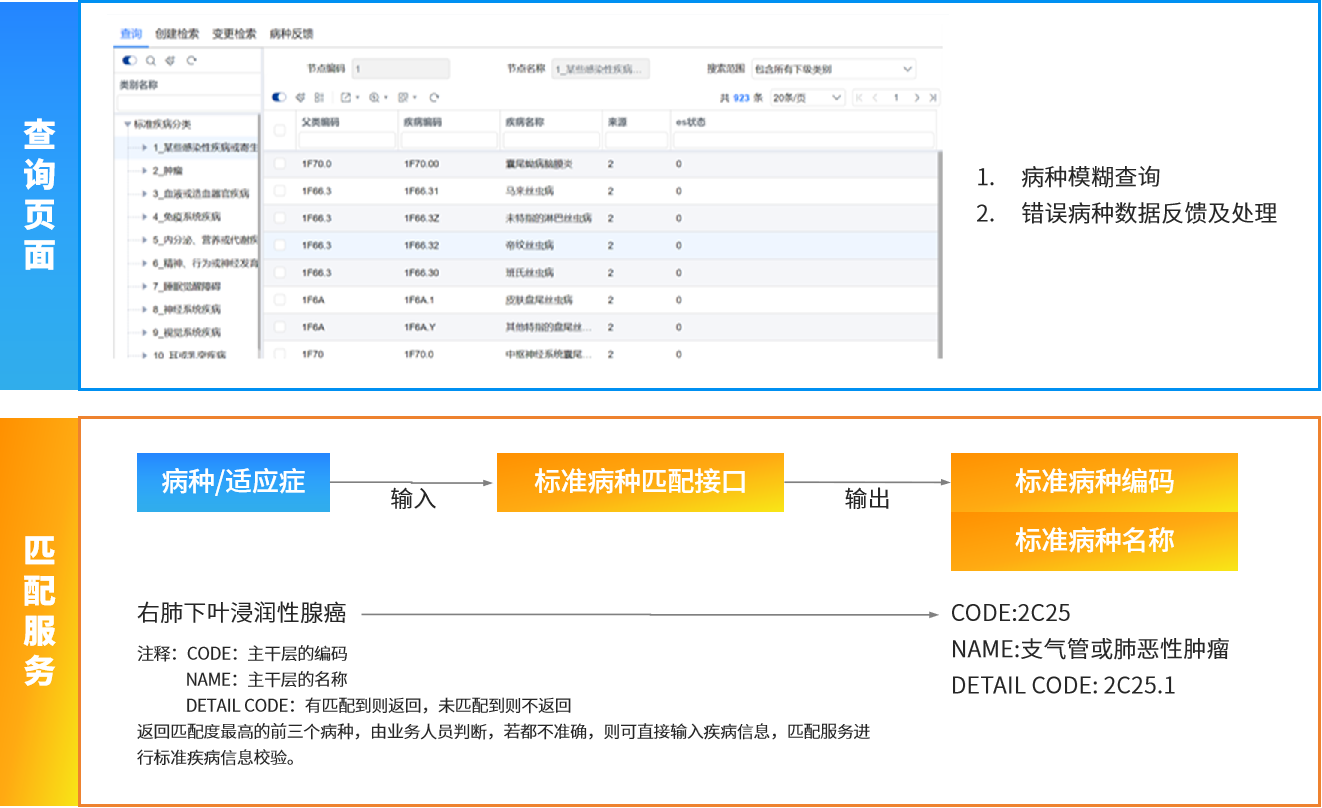Click the 标准病种匹配接口 button
Viewport: 1322px width, 808px height.
point(640,482)
